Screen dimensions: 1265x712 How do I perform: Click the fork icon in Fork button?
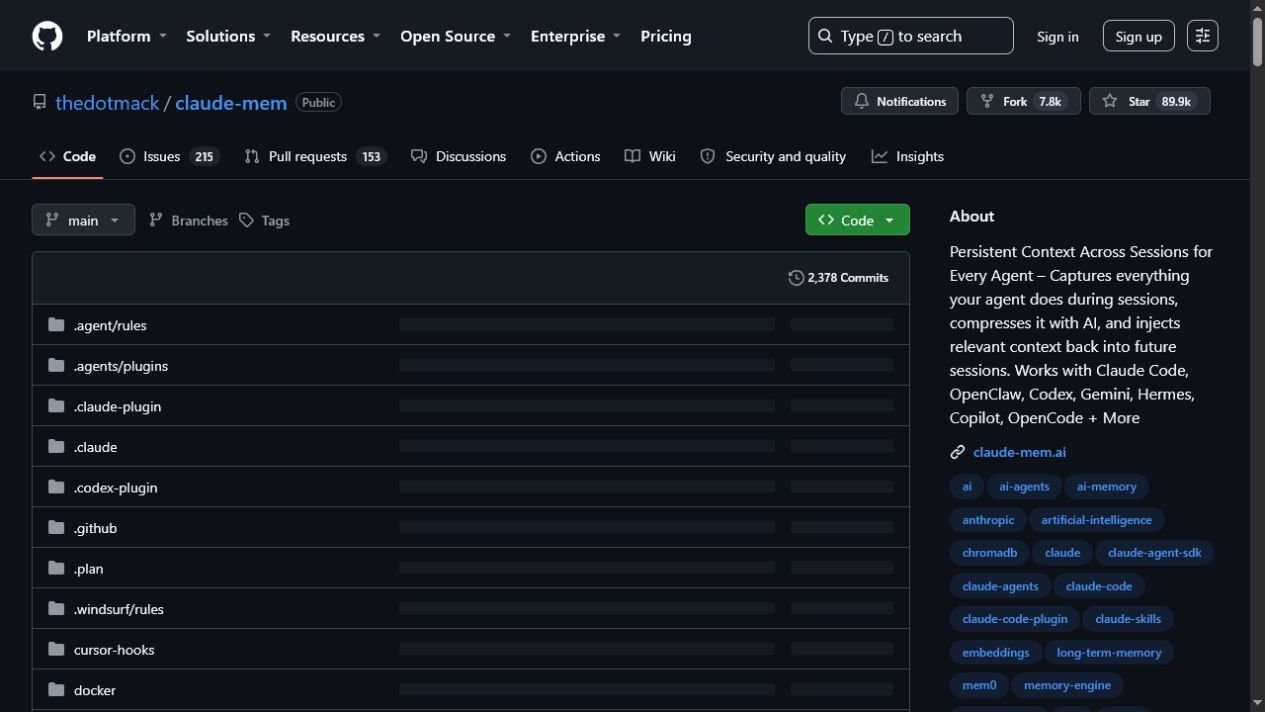pyautogui.click(x=987, y=101)
